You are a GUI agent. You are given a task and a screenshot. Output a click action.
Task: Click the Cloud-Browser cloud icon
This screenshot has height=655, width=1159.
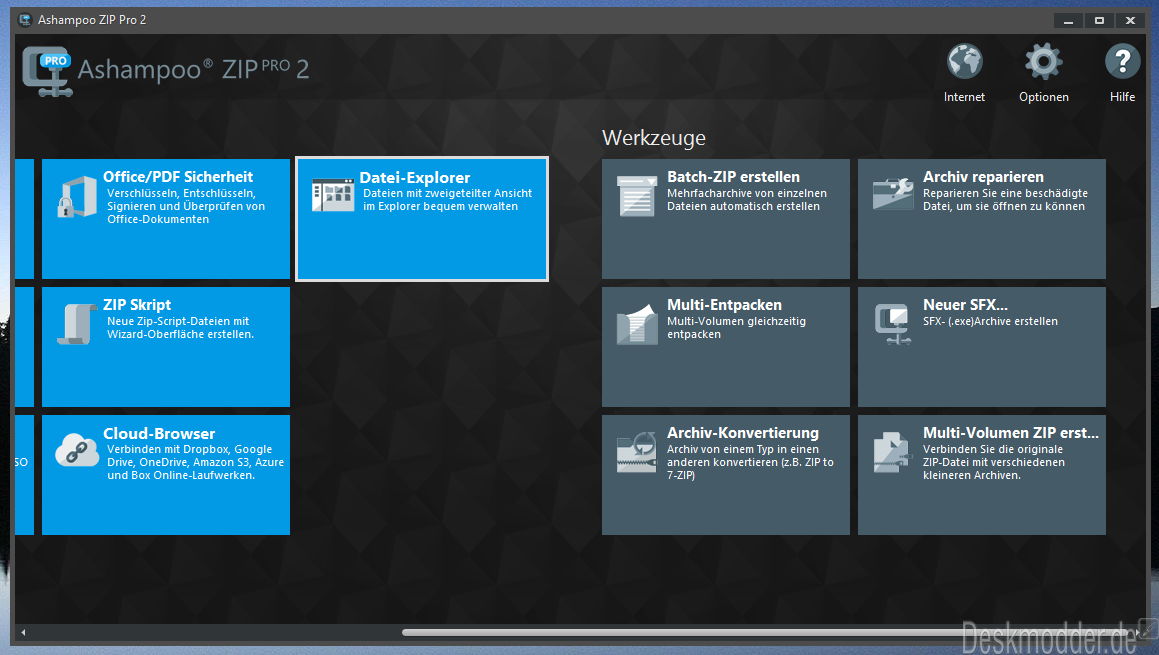coord(77,449)
